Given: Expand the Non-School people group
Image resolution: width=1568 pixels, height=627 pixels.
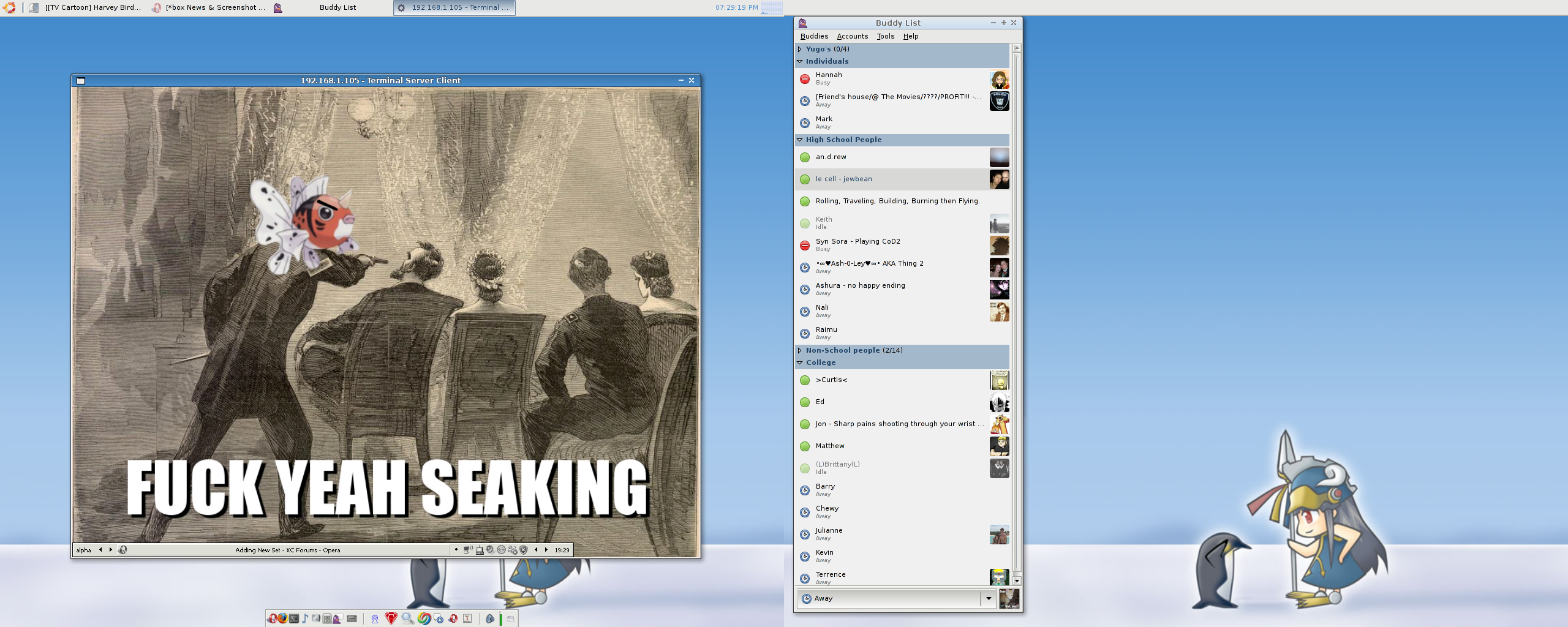Looking at the screenshot, I should click(800, 350).
